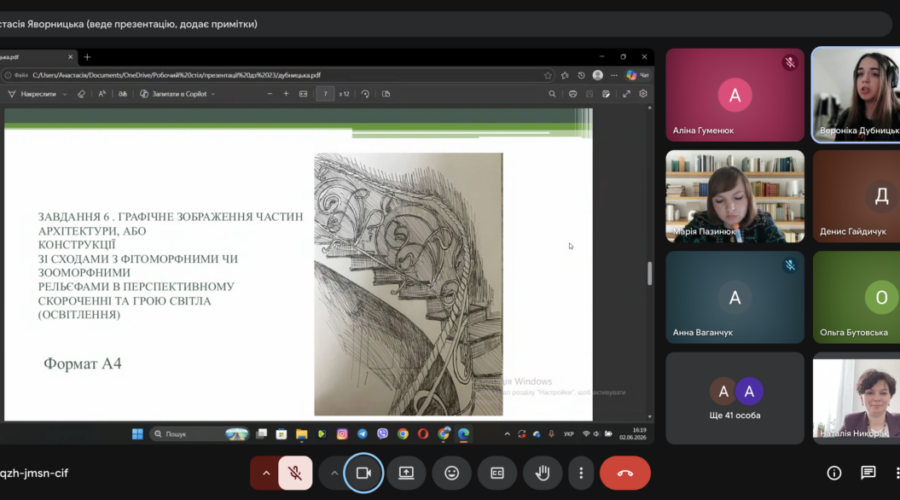The width and height of the screenshot is (900, 500).
Task: Open the Copilot chat button in Edge
Action: click(x=637, y=75)
